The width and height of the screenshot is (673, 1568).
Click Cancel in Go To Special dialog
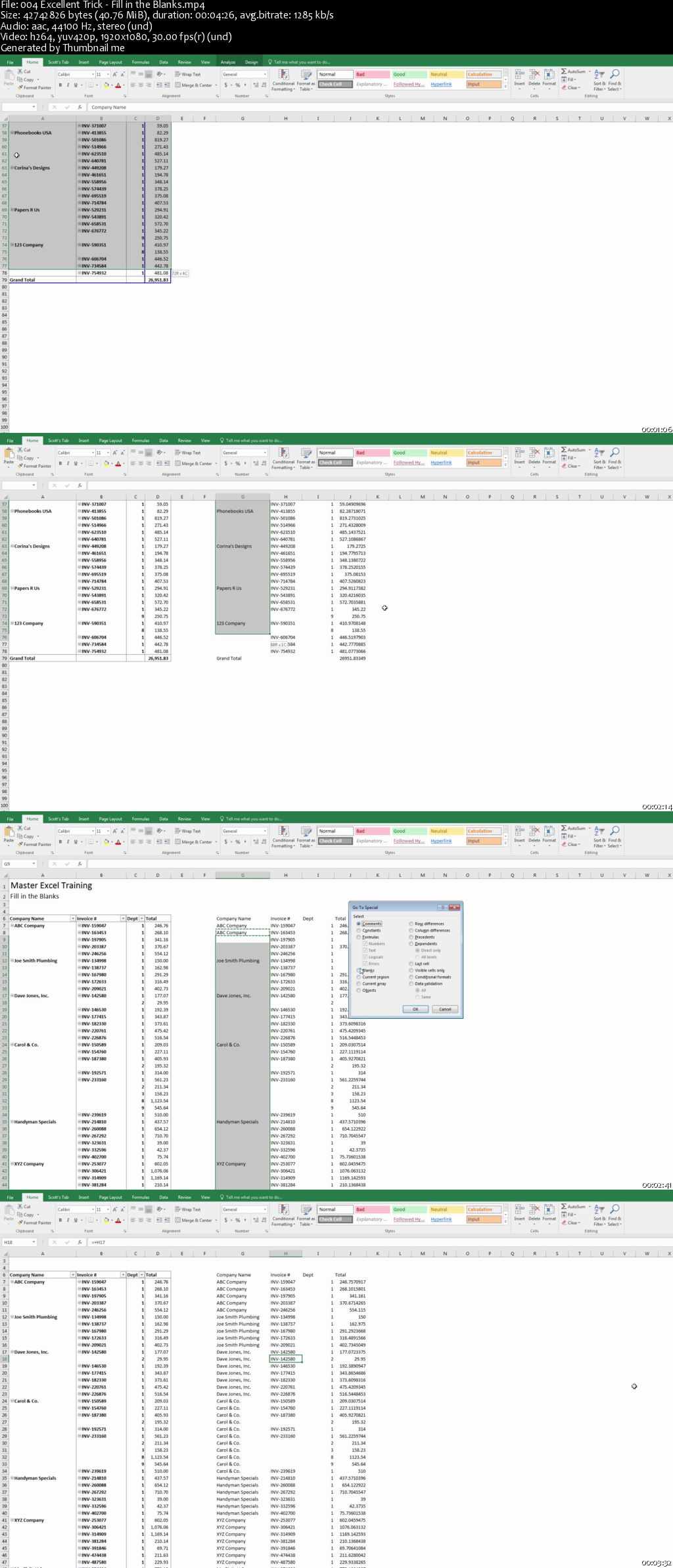point(445,1009)
